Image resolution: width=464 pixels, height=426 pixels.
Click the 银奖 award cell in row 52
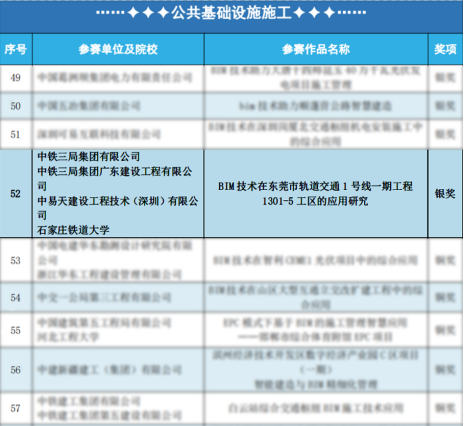pos(445,194)
